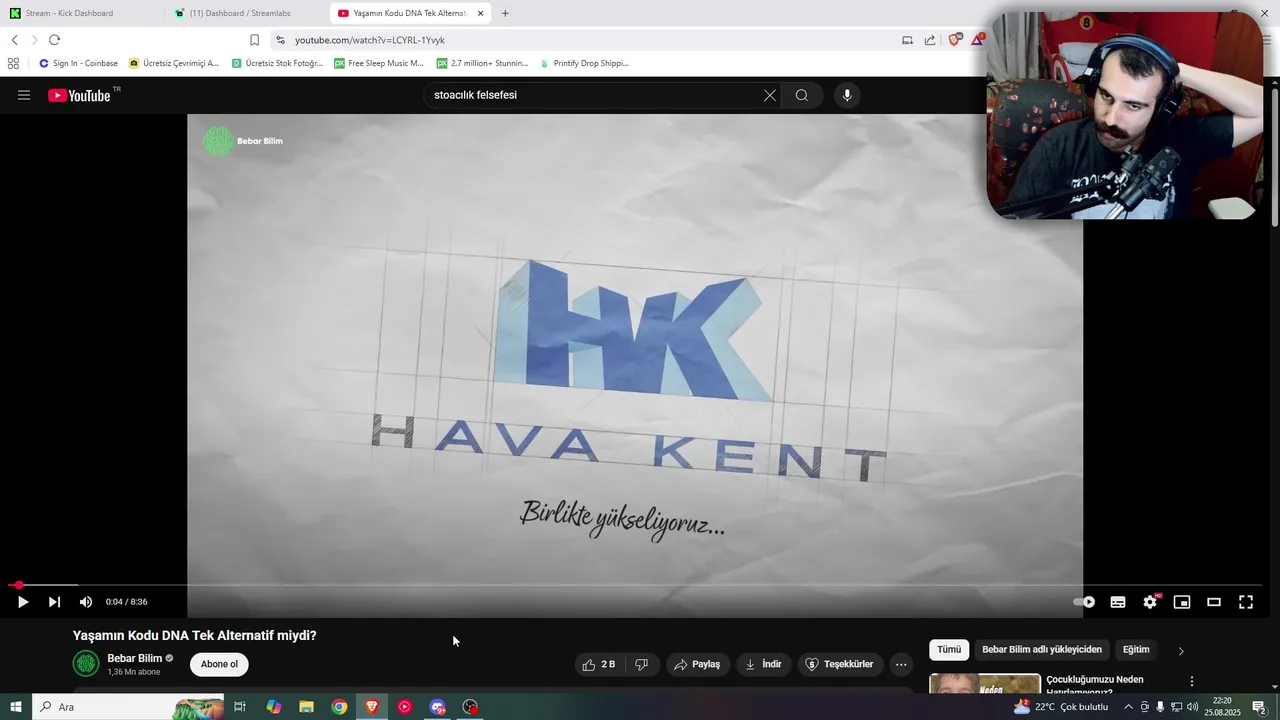
Task: Open the Brave Rewards triangle icon
Action: [x=978, y=40]
